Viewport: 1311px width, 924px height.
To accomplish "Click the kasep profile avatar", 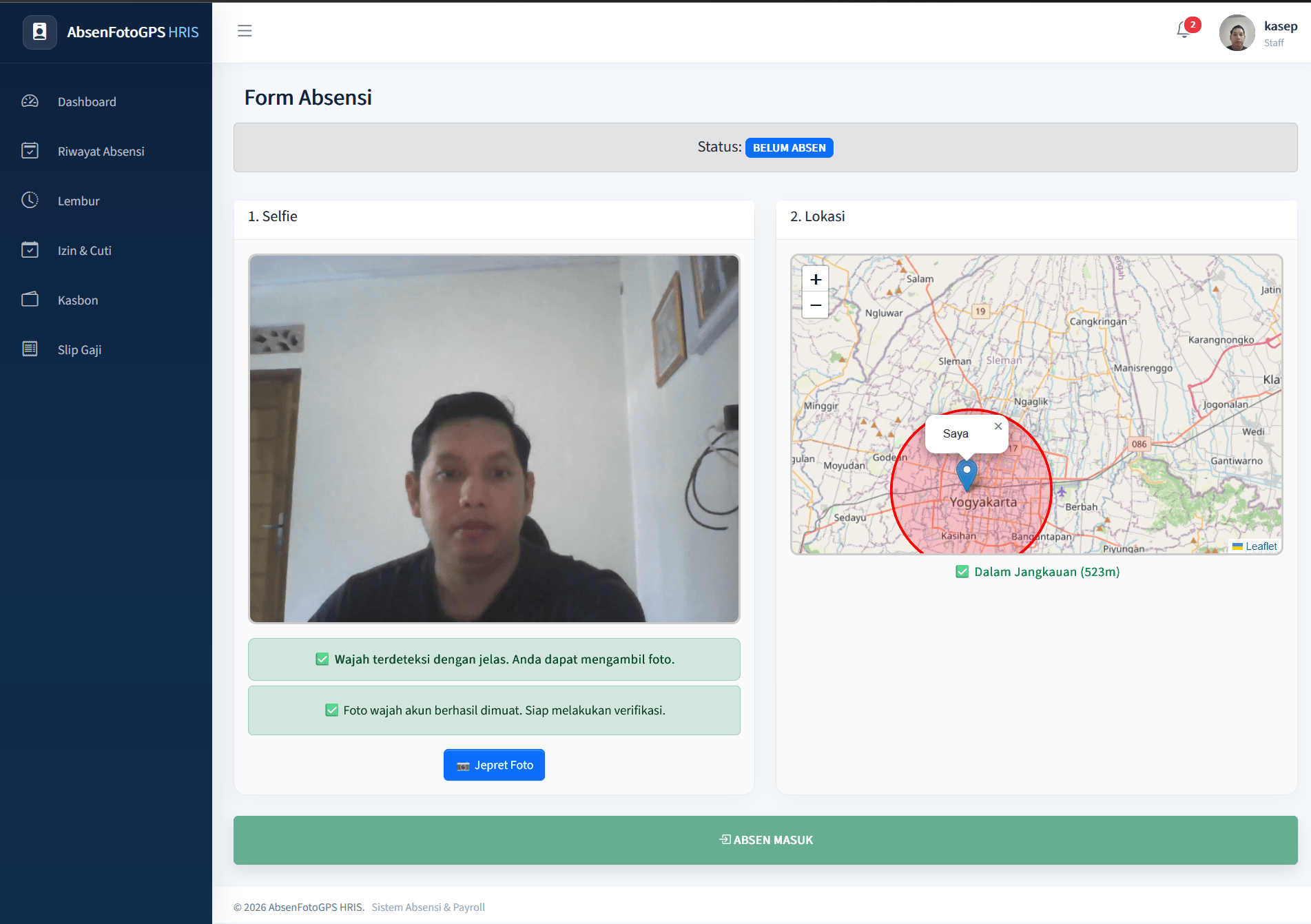I will 1237,33.
